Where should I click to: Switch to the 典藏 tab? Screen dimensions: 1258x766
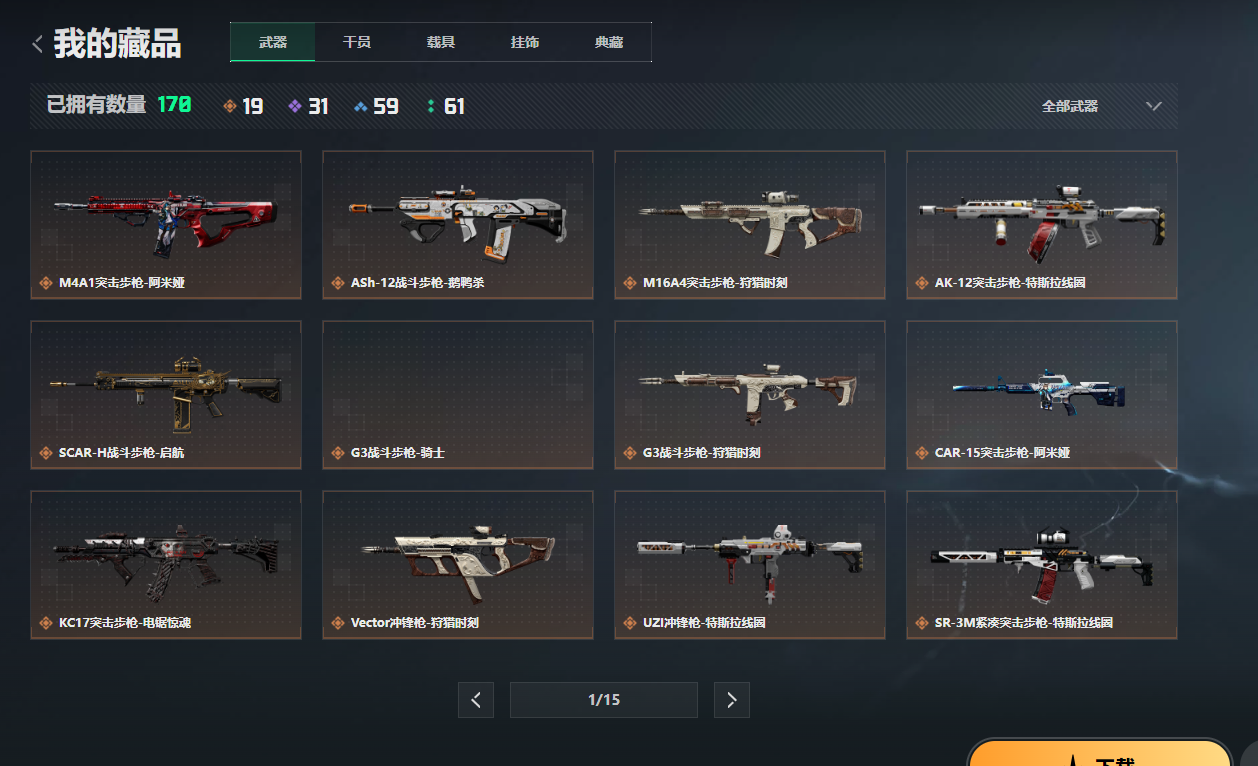coord(609,42)
